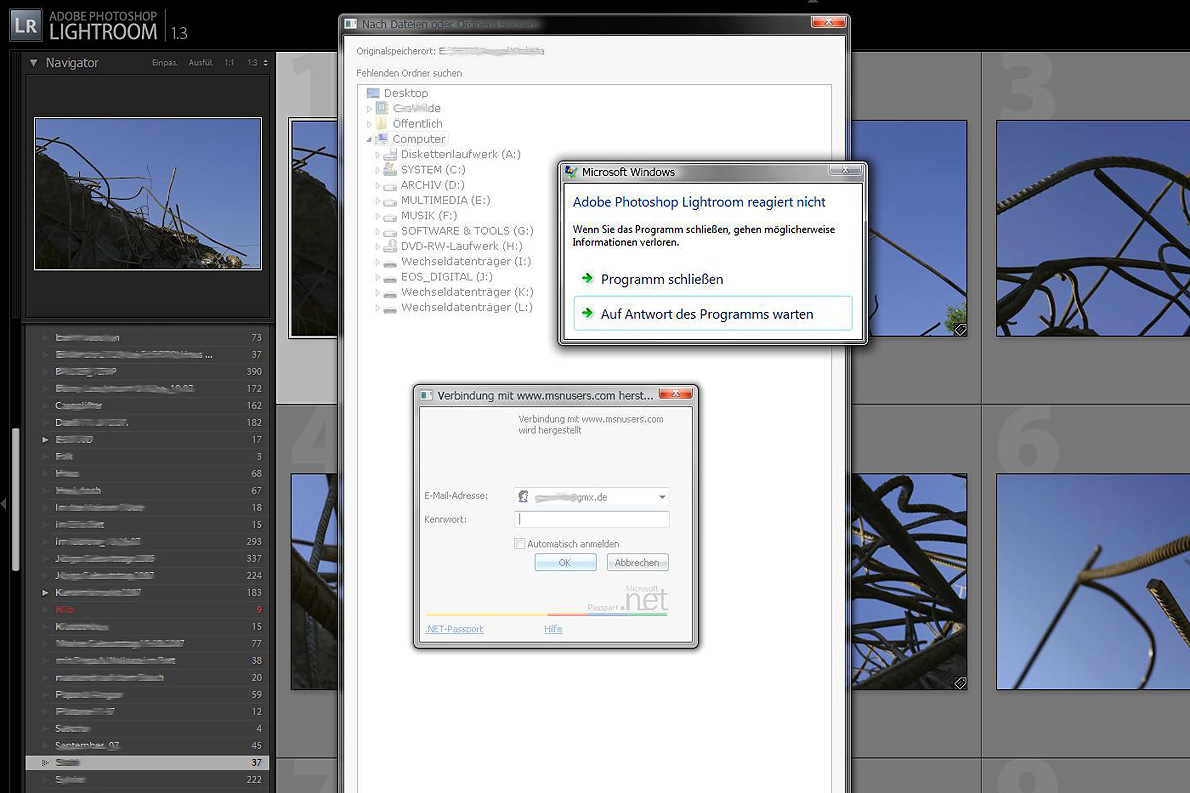Click the left panel collapse arrow
The height and width of the screenshot is (793, 1190).
tap(4, 503)
